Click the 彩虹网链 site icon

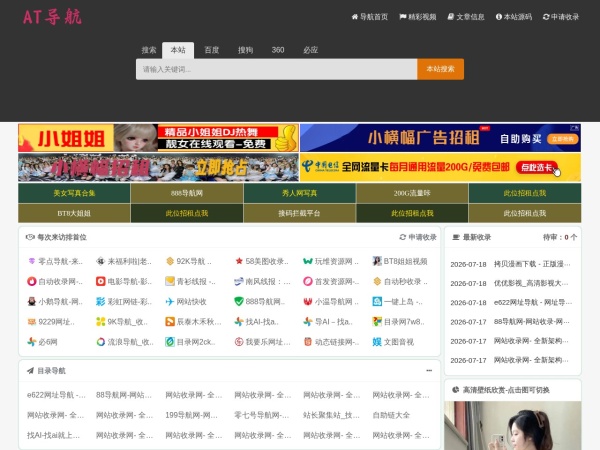[x=101, y=302]
